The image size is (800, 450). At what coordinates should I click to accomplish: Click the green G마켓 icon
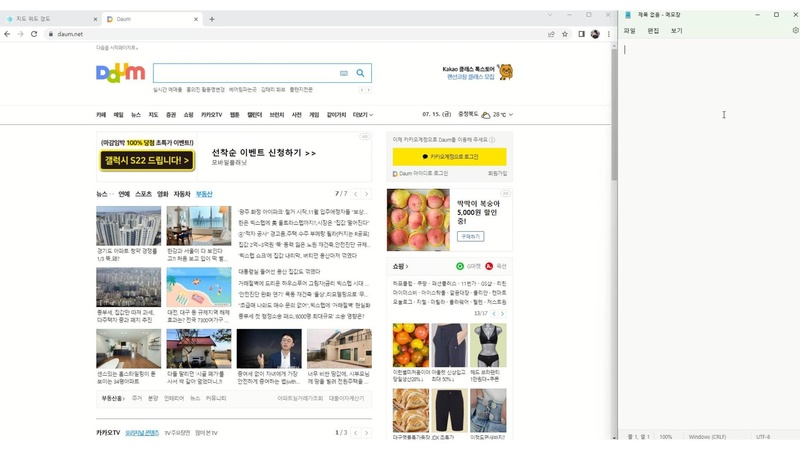[460, 266]
